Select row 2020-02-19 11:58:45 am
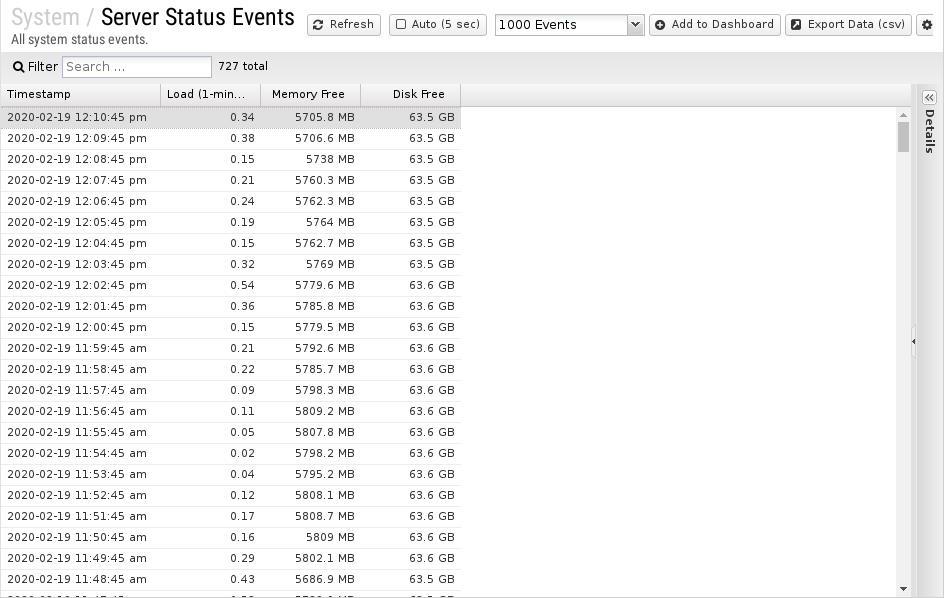 coord(231,370)
